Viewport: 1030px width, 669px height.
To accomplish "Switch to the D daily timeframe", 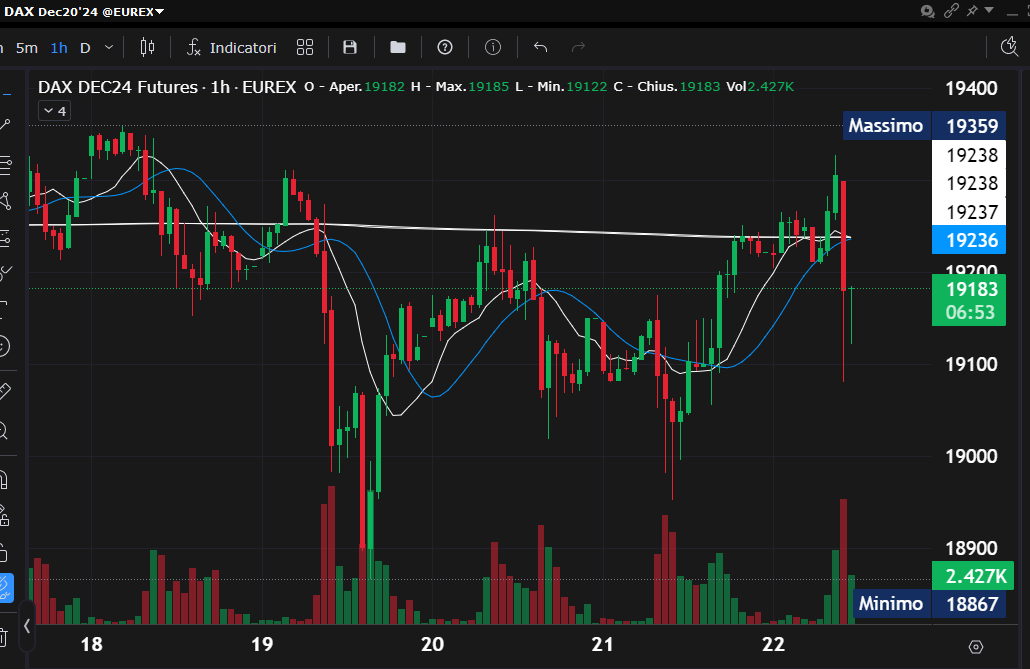I will pos(85,47).
